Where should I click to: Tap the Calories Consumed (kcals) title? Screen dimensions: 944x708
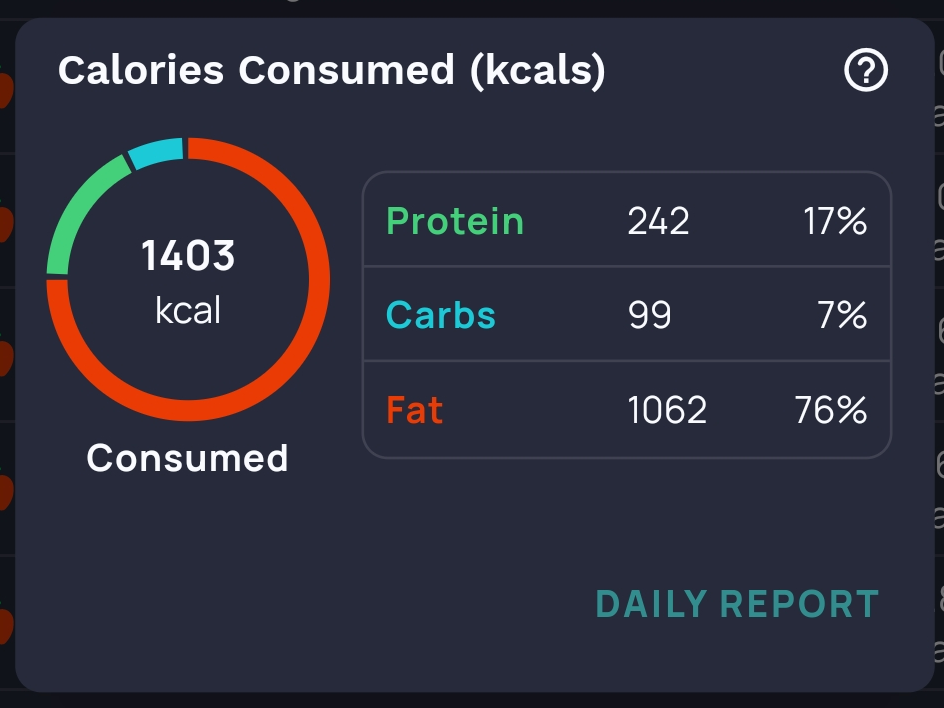point(331,71)
